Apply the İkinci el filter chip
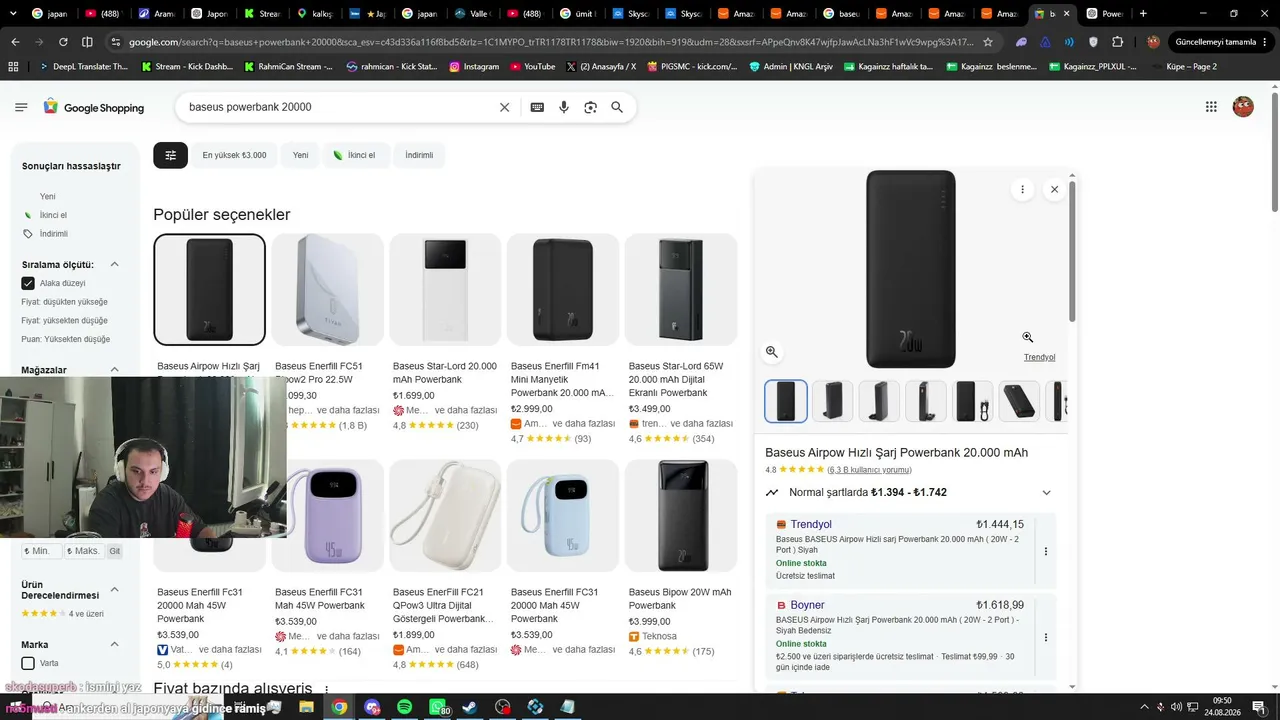Image resolution: width=1280 pixels, height=720 pixels. point(354,155)
